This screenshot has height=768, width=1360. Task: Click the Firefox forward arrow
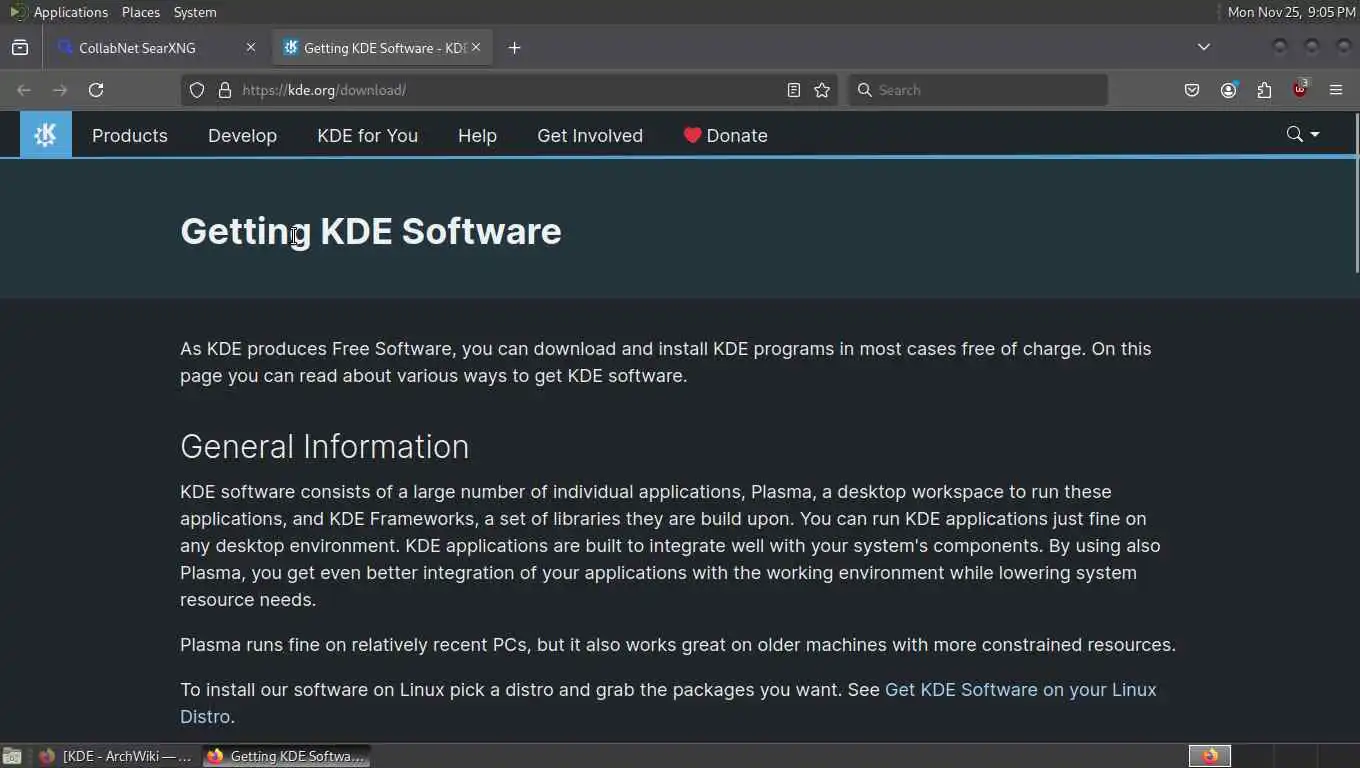(60, 90)
